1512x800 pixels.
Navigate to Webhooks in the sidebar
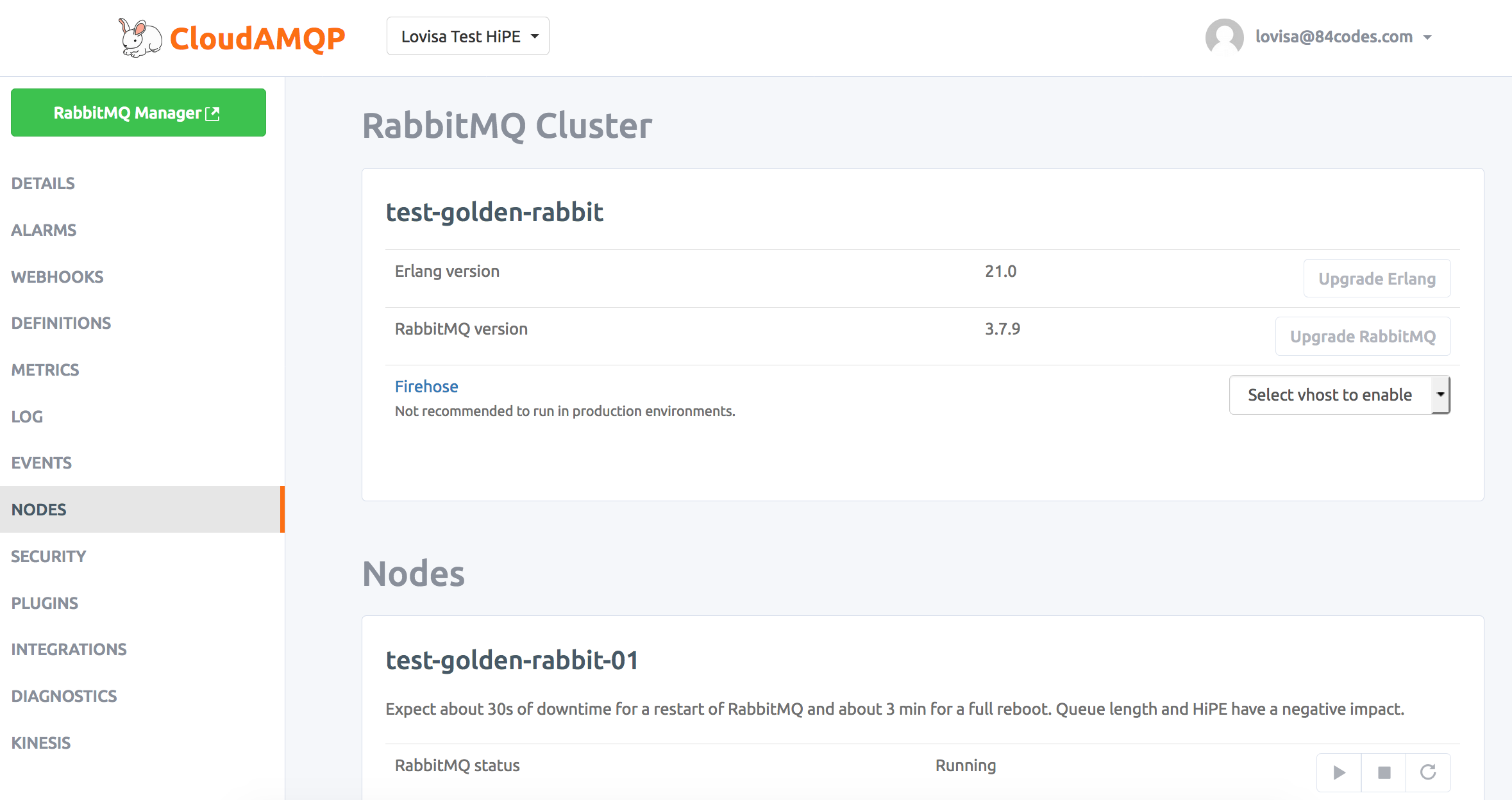tap(57, 277)
